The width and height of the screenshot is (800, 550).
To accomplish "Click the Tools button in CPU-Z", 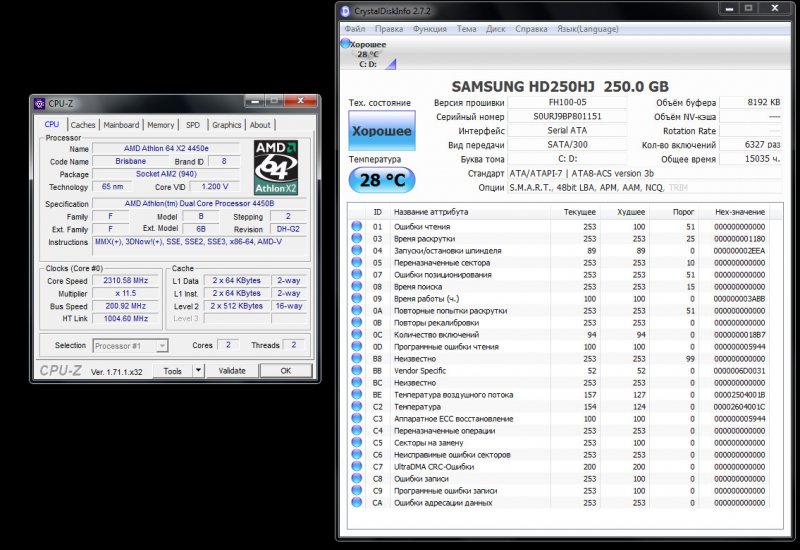I will tap(173, 370).
